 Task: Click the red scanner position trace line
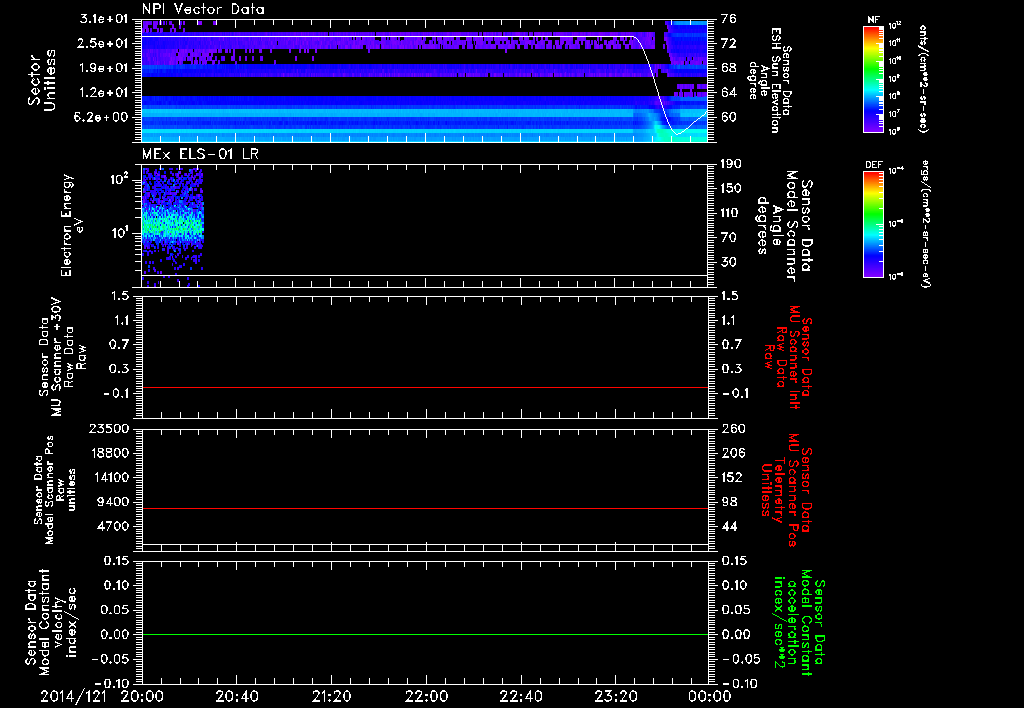tap(425, 508)
